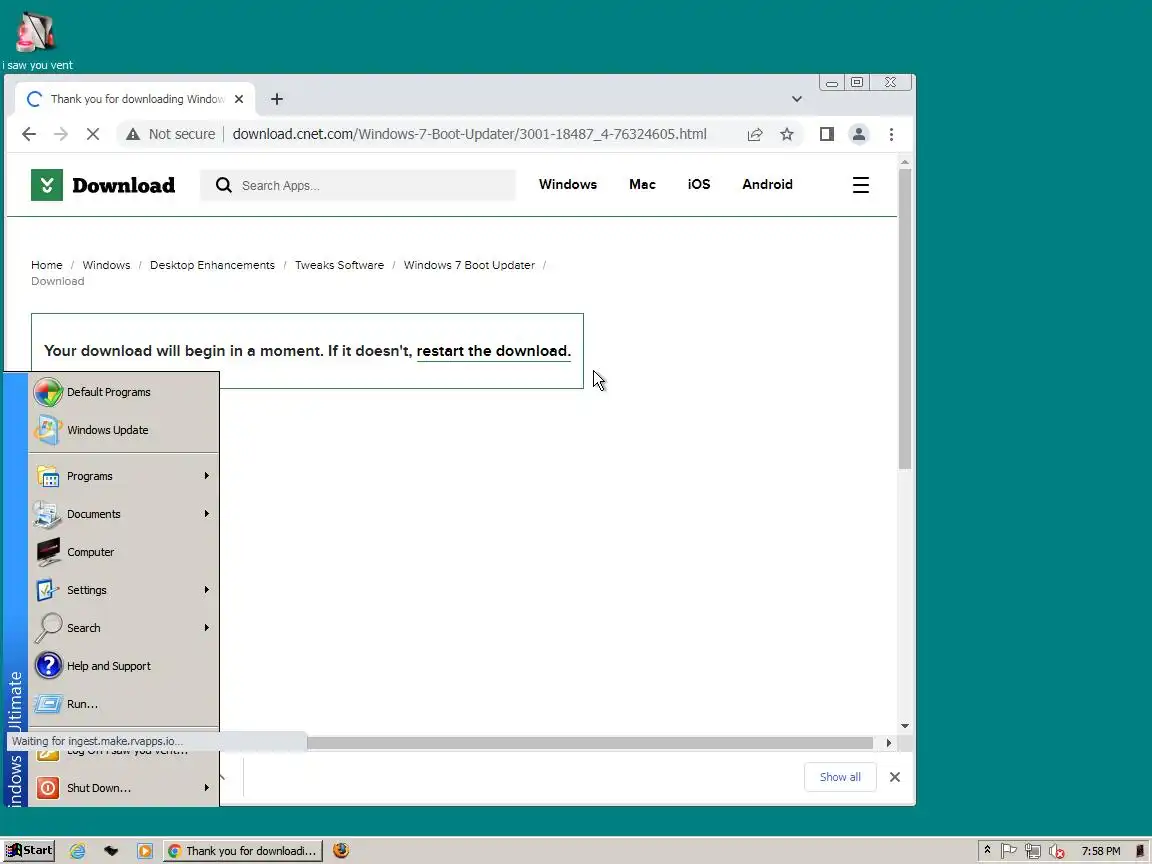Expand the Programs submenu
Image resolution: width=1152 pixels, height=864 pixels.
point(123,476)
